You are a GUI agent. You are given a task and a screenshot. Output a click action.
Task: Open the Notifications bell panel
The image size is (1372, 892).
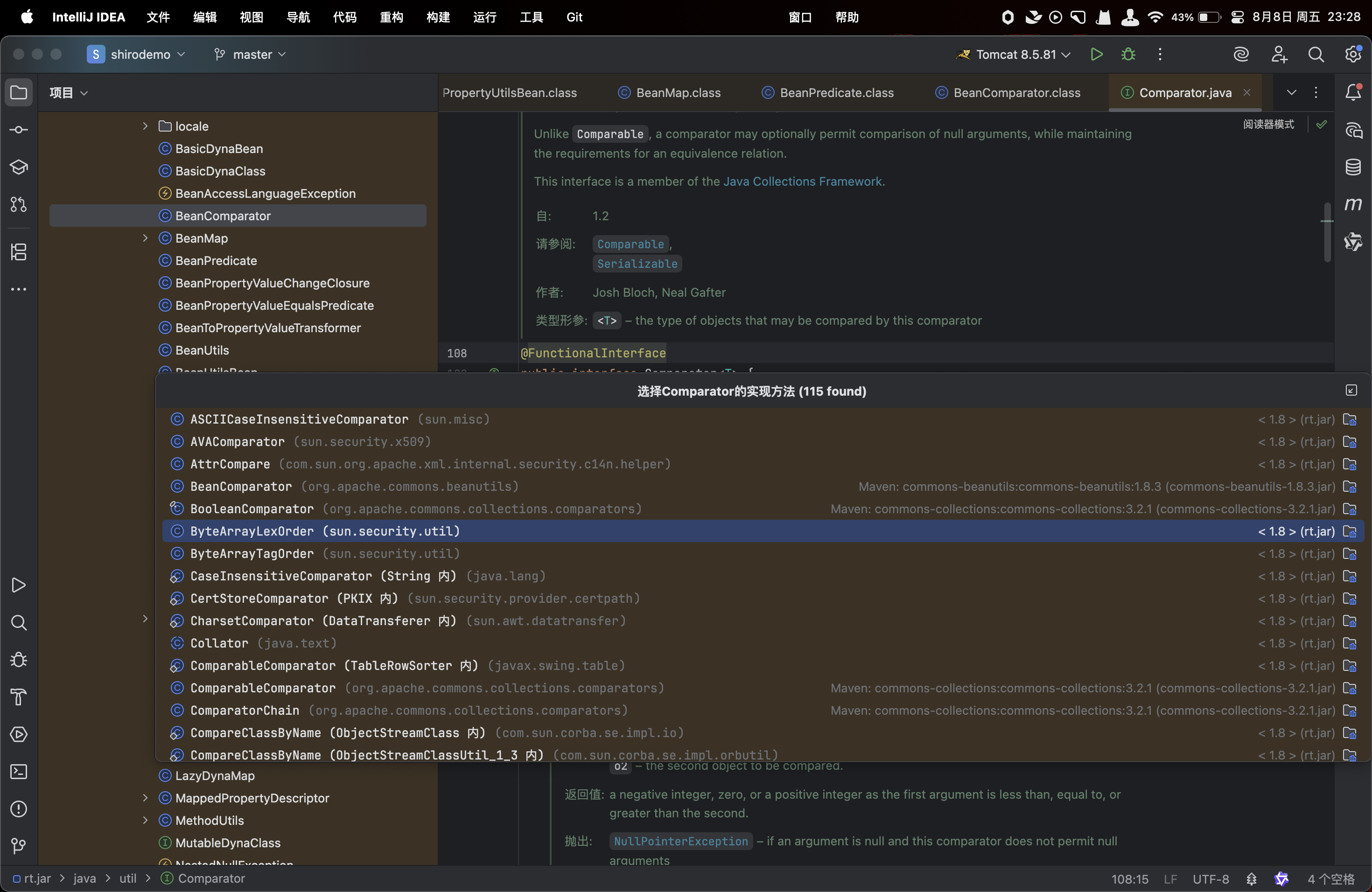pyautogui.click(x=1353, y=92)
